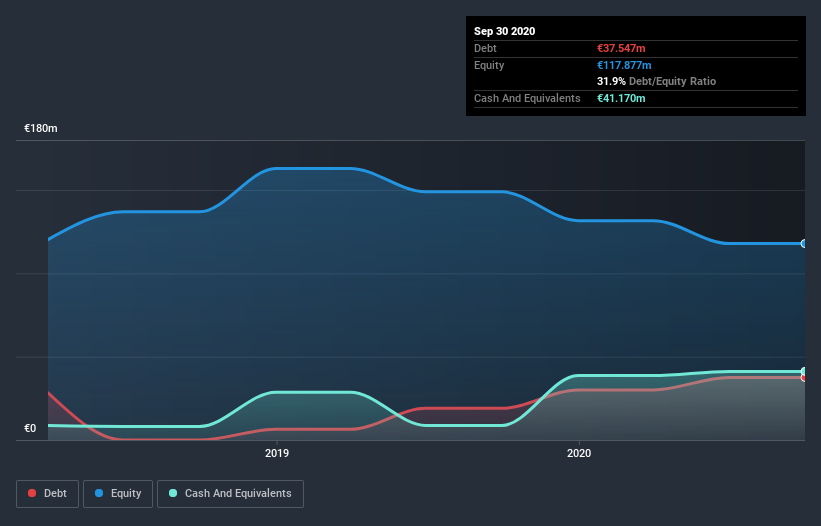Viewport: 821px width, 526px height.
Task: Click the €0 axis label
Action: tap(30, 428)
